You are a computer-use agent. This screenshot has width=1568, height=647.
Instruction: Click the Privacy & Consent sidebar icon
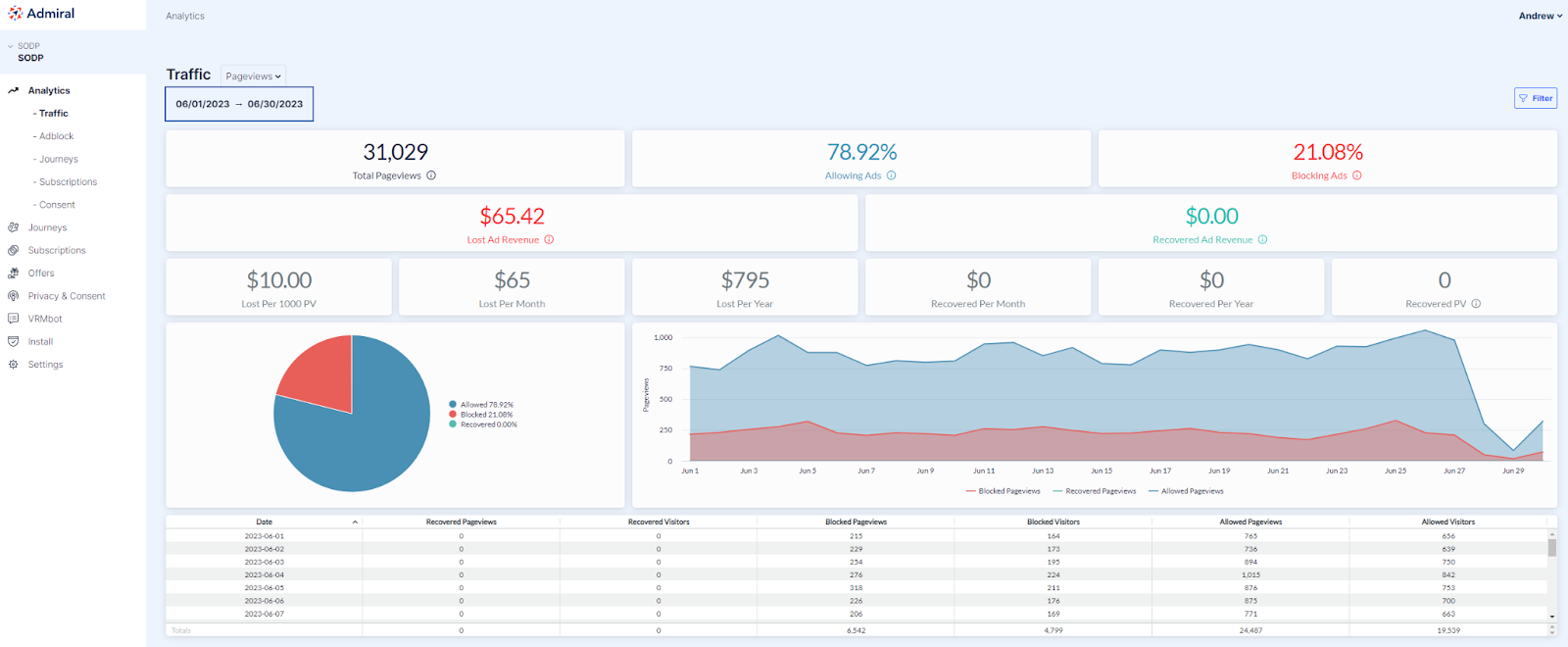pyautogui.click(x=14, y=296)
